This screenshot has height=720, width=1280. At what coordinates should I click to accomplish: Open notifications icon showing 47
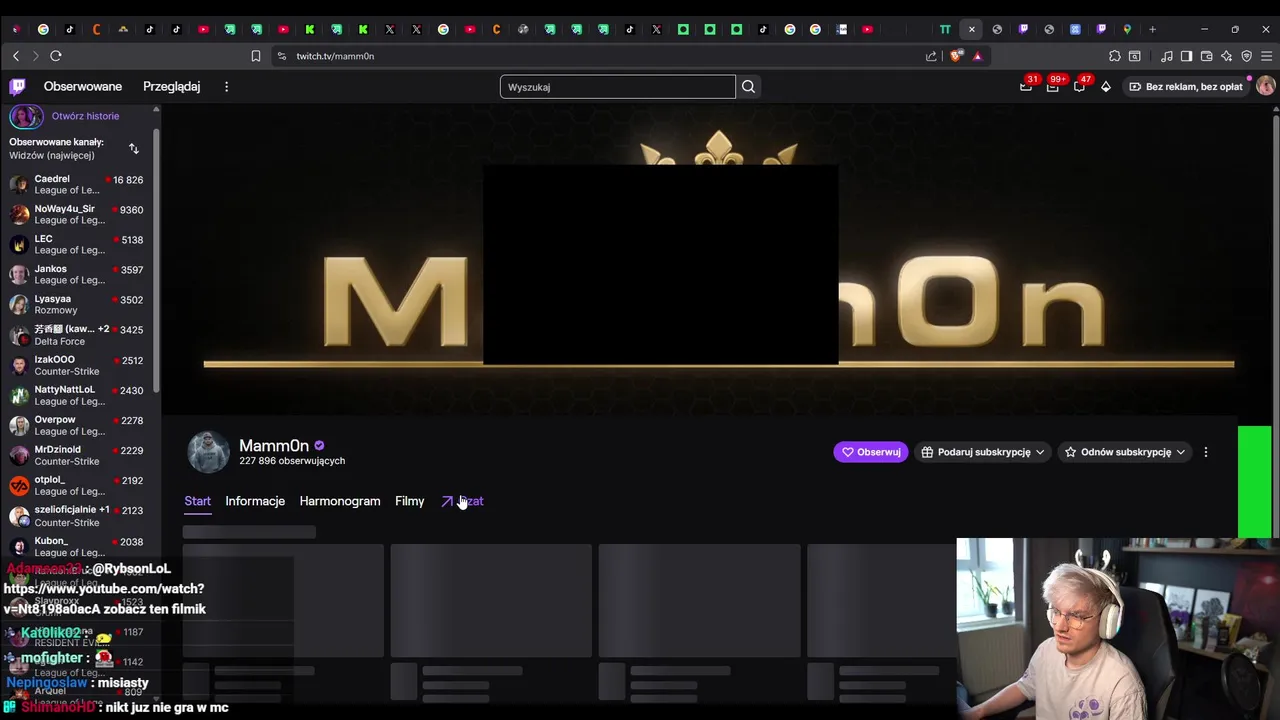click(1079, 87)
